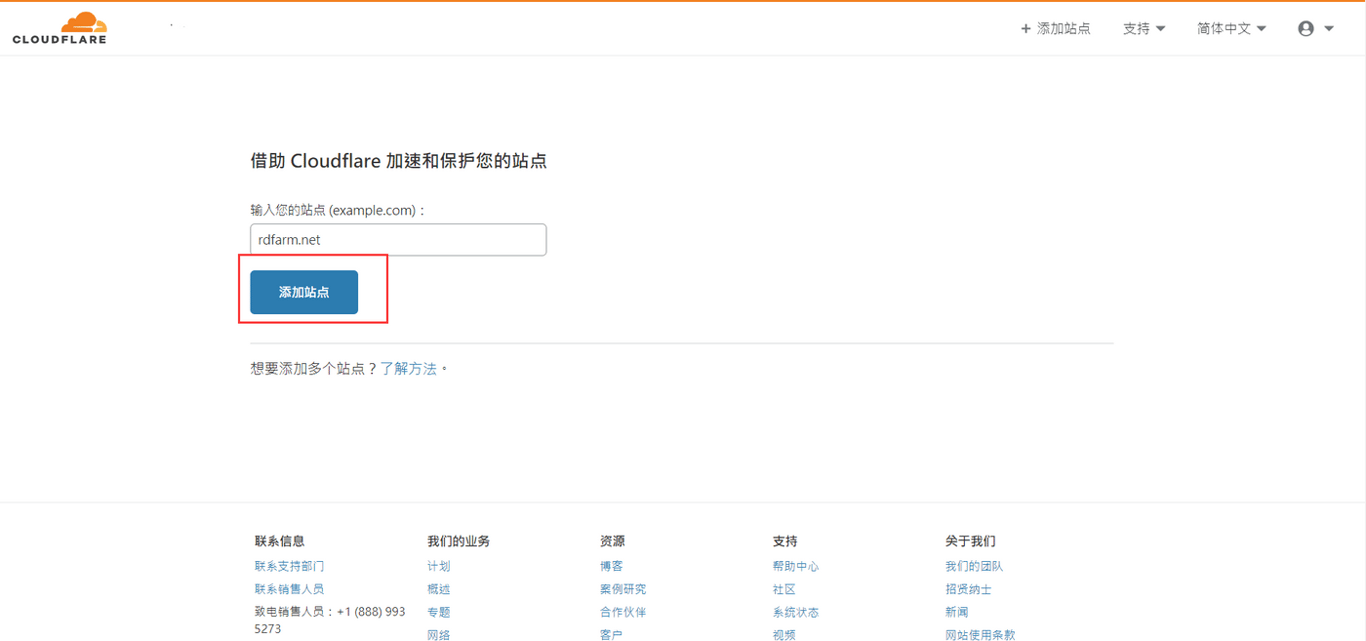Screen dimensions: 1366x641
Task: Click the 输入您的站点 (example.com) label
Action: [338, 211]
